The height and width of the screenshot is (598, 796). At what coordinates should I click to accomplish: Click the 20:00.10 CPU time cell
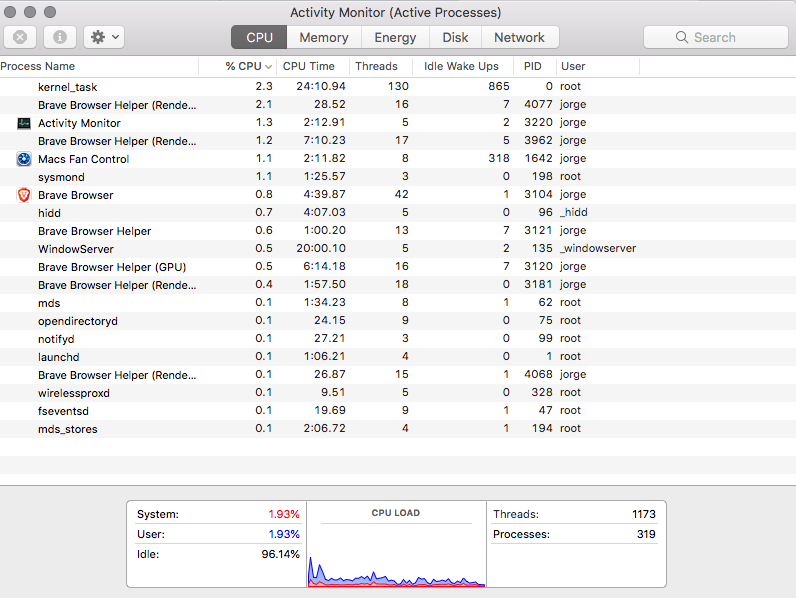[321, 248]
